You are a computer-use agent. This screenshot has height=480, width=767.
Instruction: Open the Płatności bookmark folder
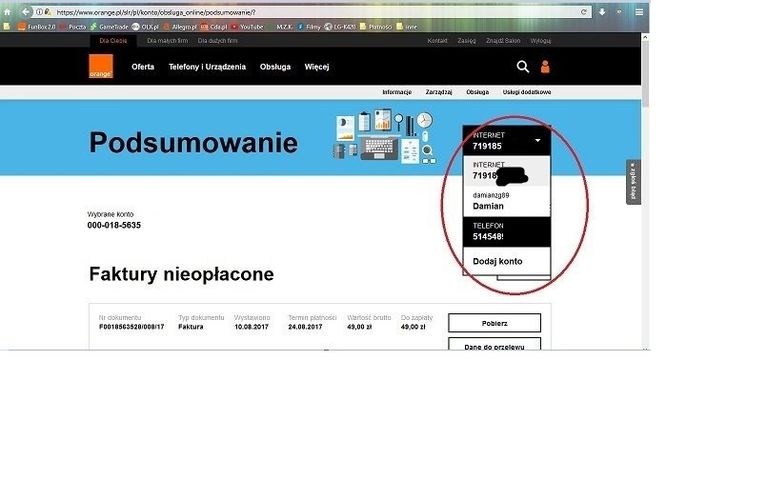point(376,26)
